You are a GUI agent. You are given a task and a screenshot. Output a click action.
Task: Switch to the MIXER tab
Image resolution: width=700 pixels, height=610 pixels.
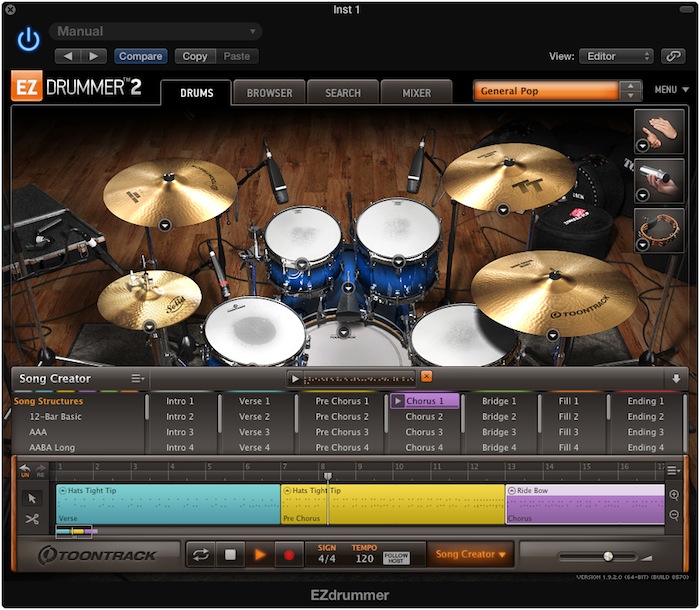[x=417, y=93]
